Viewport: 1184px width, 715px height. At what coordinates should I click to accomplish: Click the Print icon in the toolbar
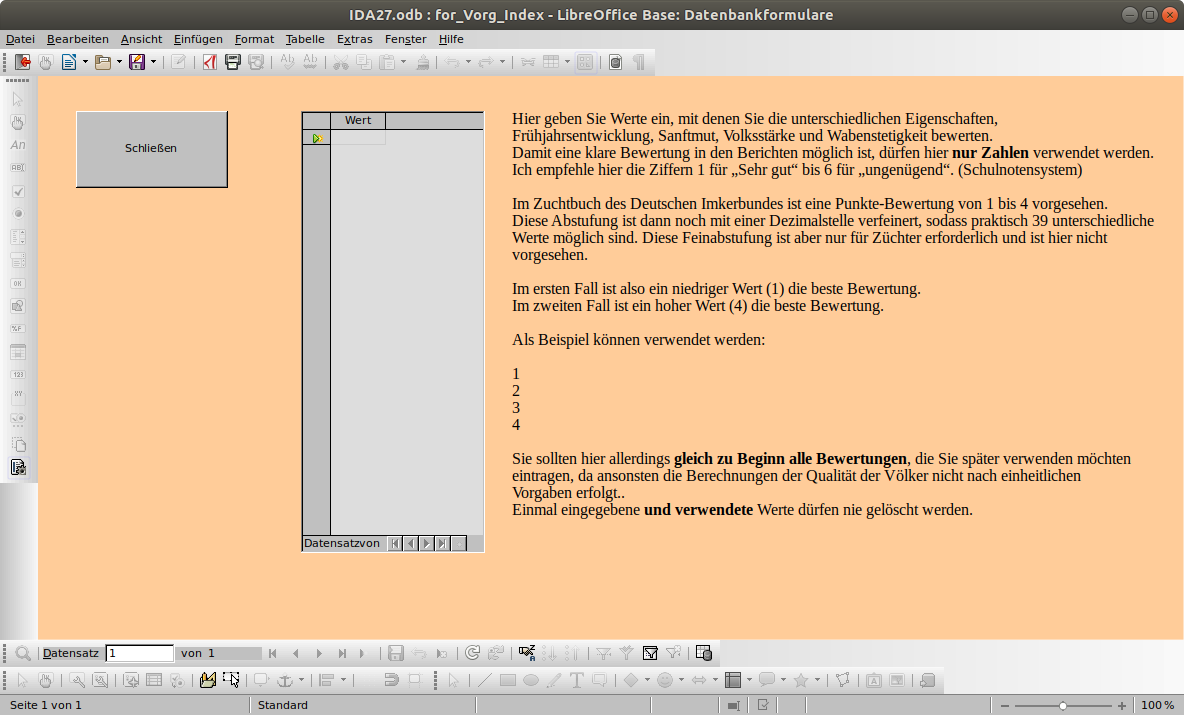233,62
